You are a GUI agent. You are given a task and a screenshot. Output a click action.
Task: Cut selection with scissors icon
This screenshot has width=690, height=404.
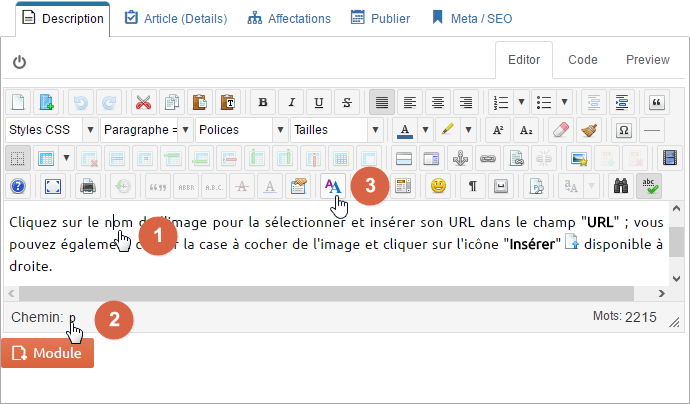[143, 102]
